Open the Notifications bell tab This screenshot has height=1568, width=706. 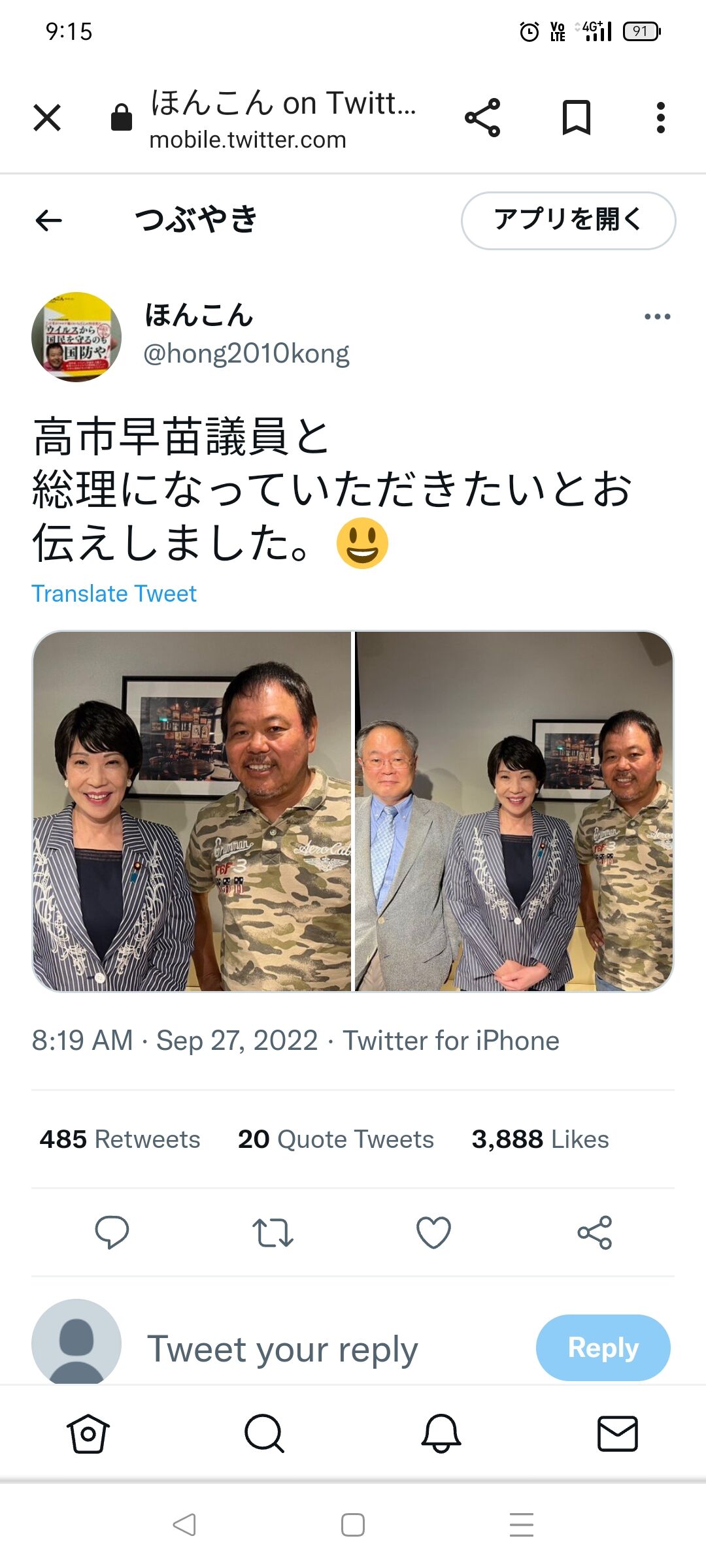[x=441, y=1433]
